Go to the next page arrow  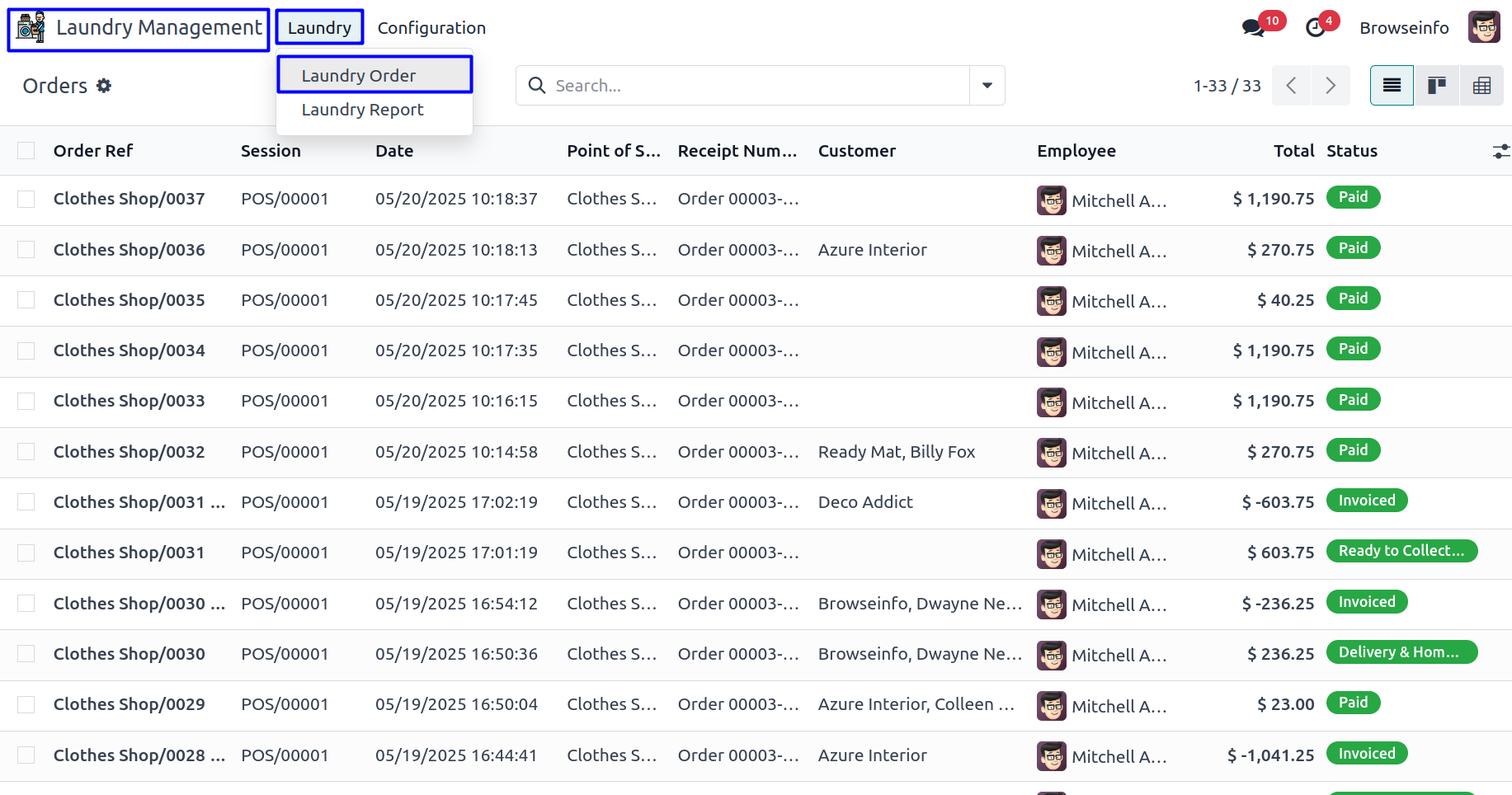click(x=1330, y=86)
